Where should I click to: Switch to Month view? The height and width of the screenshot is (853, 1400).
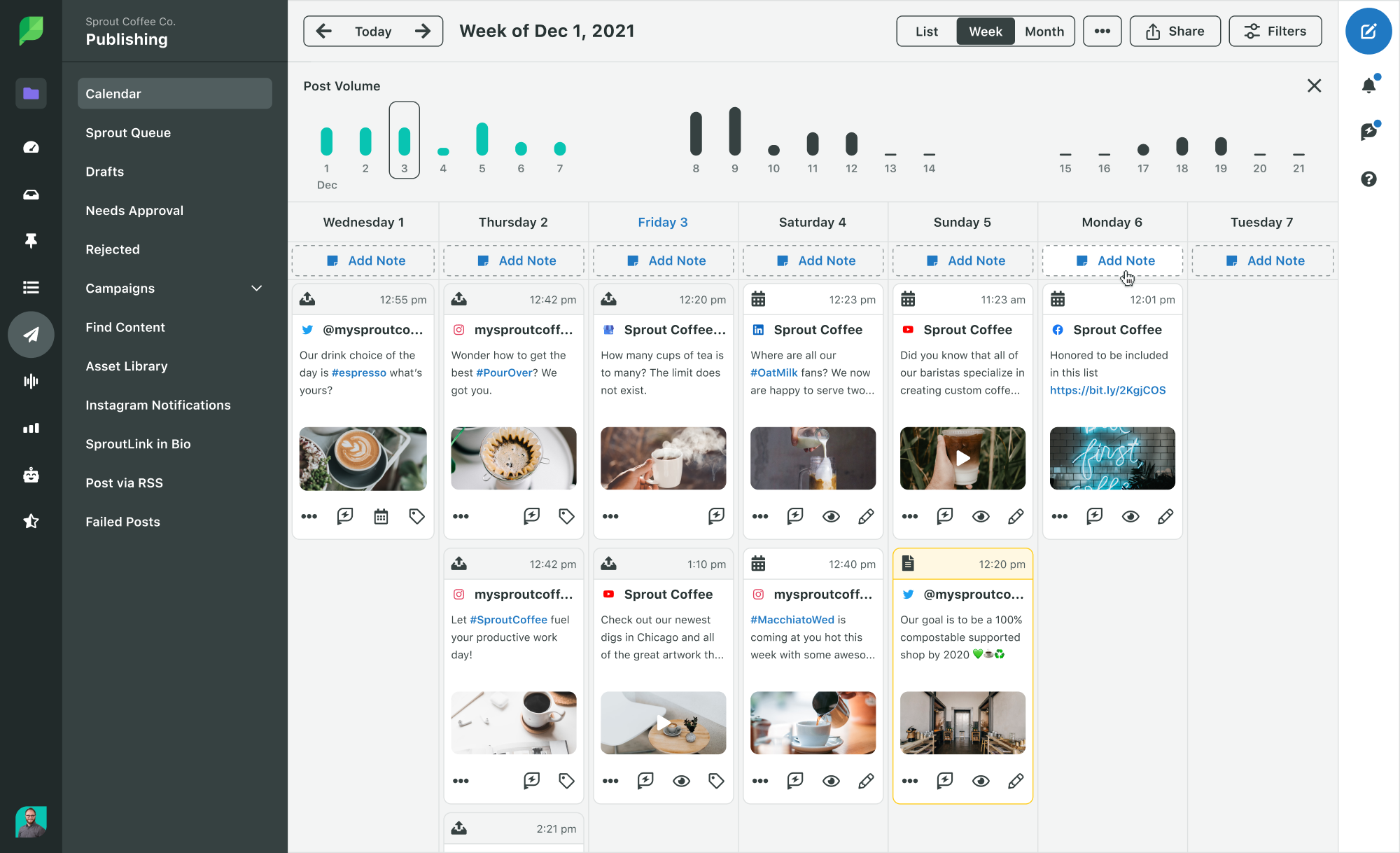click(1043, 30)
